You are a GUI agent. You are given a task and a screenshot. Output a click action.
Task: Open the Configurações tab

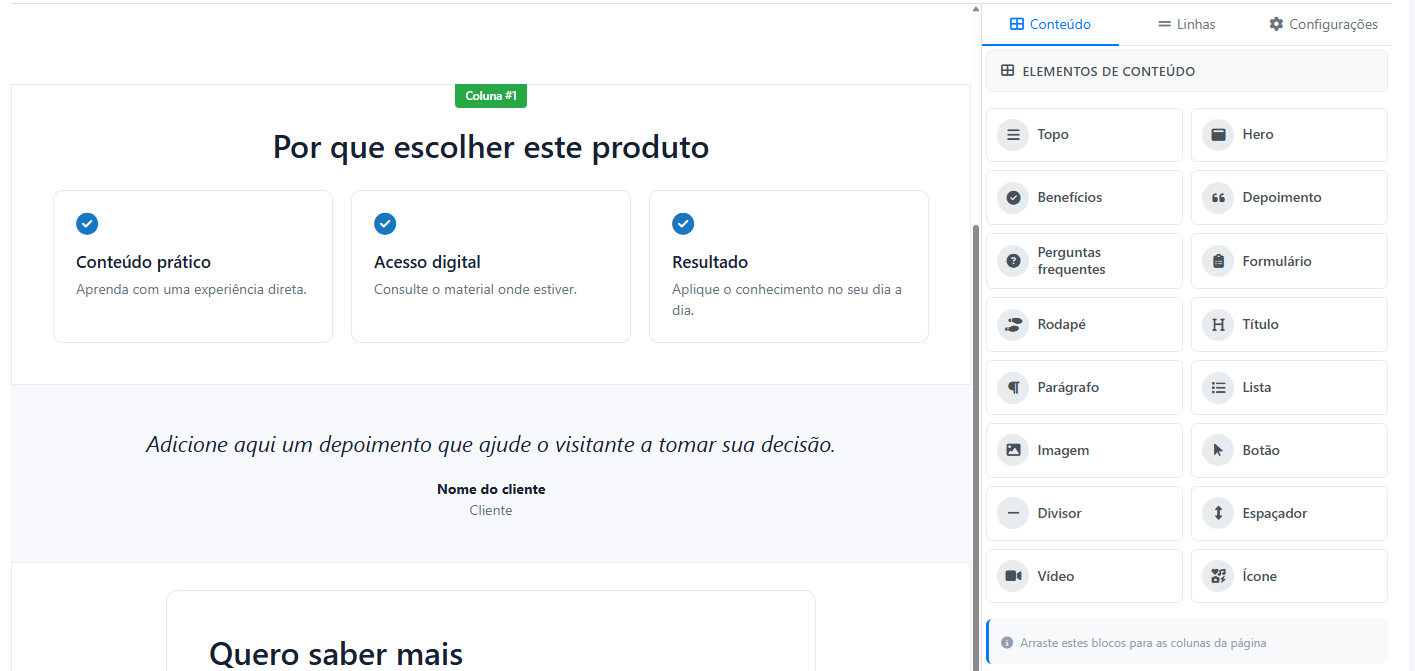(x=1323, y=24)
